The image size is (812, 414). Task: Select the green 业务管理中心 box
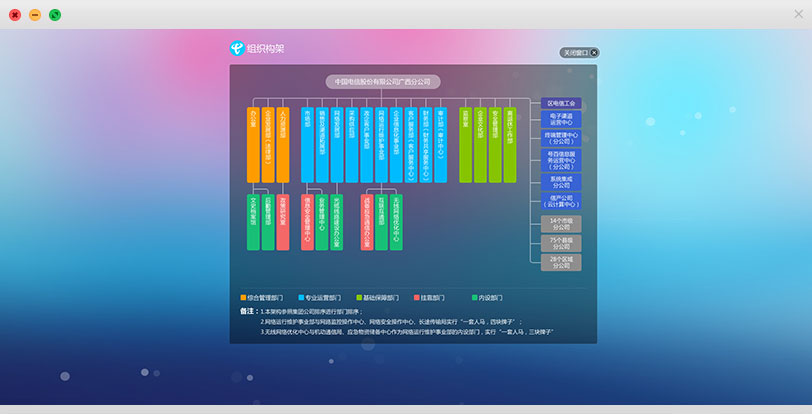point(322,222)
